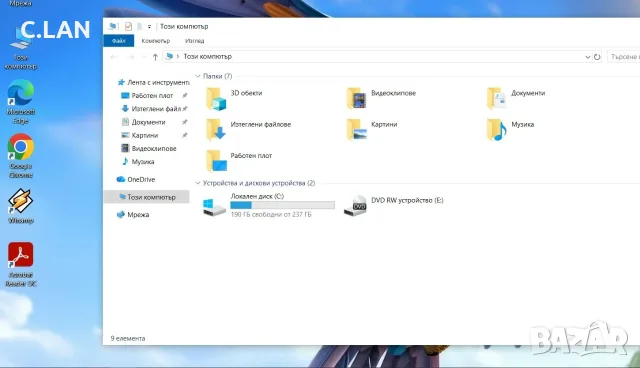Collapse the Папки (7) group

pyautogui.click(x=198, y=76)
